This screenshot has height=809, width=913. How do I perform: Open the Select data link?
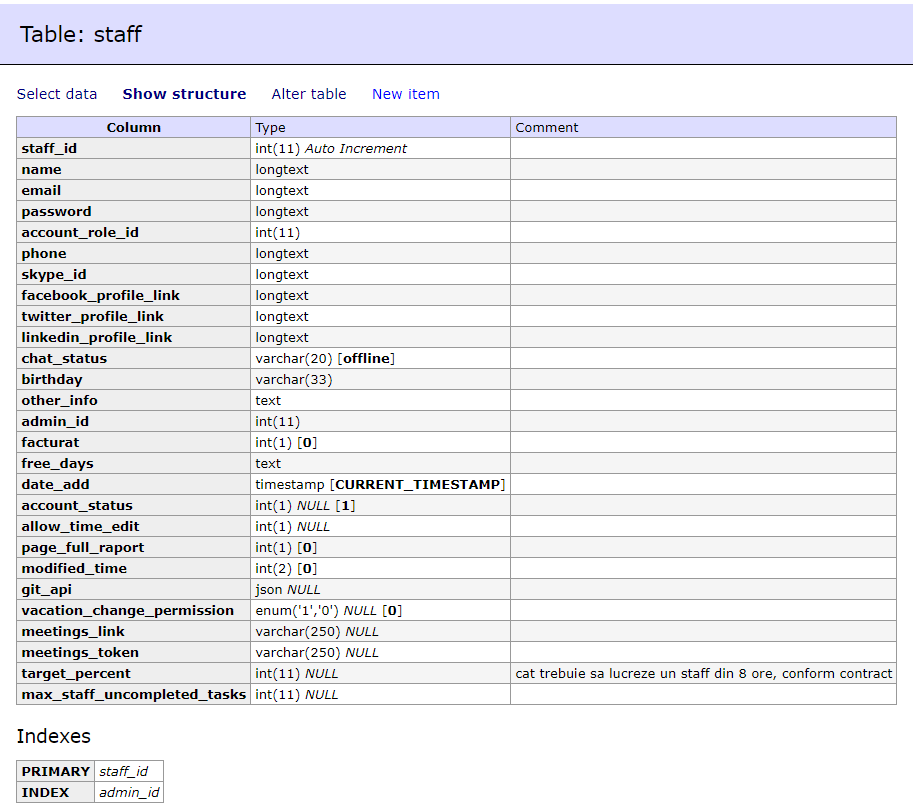[56, 94]
